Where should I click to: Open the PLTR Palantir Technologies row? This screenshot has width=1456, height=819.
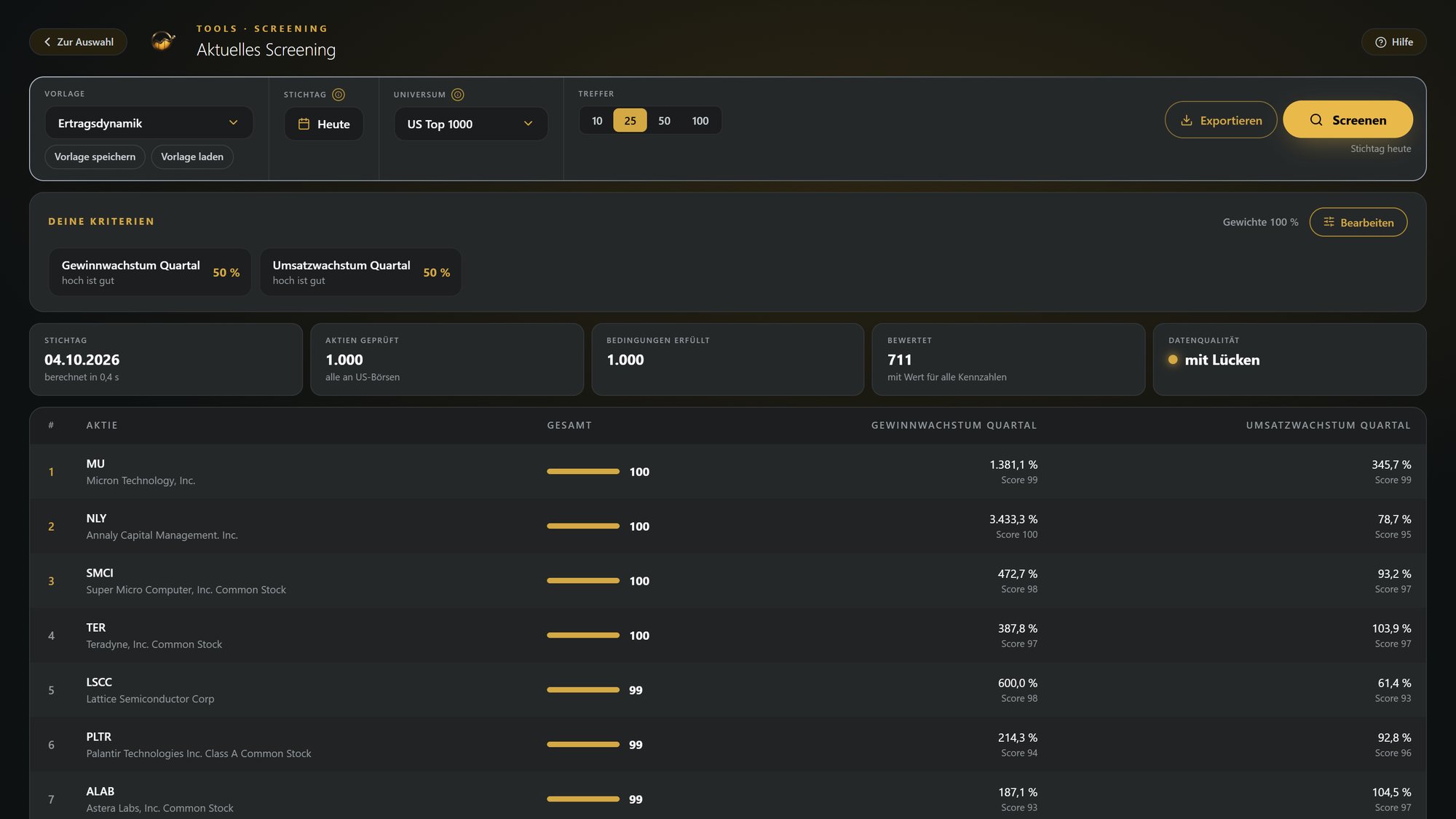point(728,745)
